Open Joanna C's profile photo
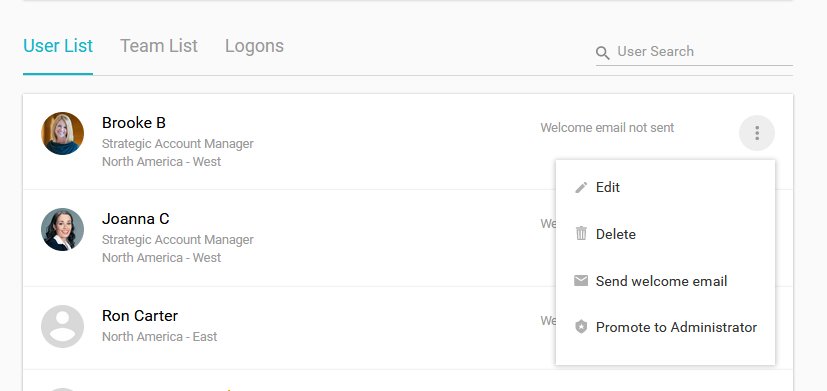 click(62, 229)
